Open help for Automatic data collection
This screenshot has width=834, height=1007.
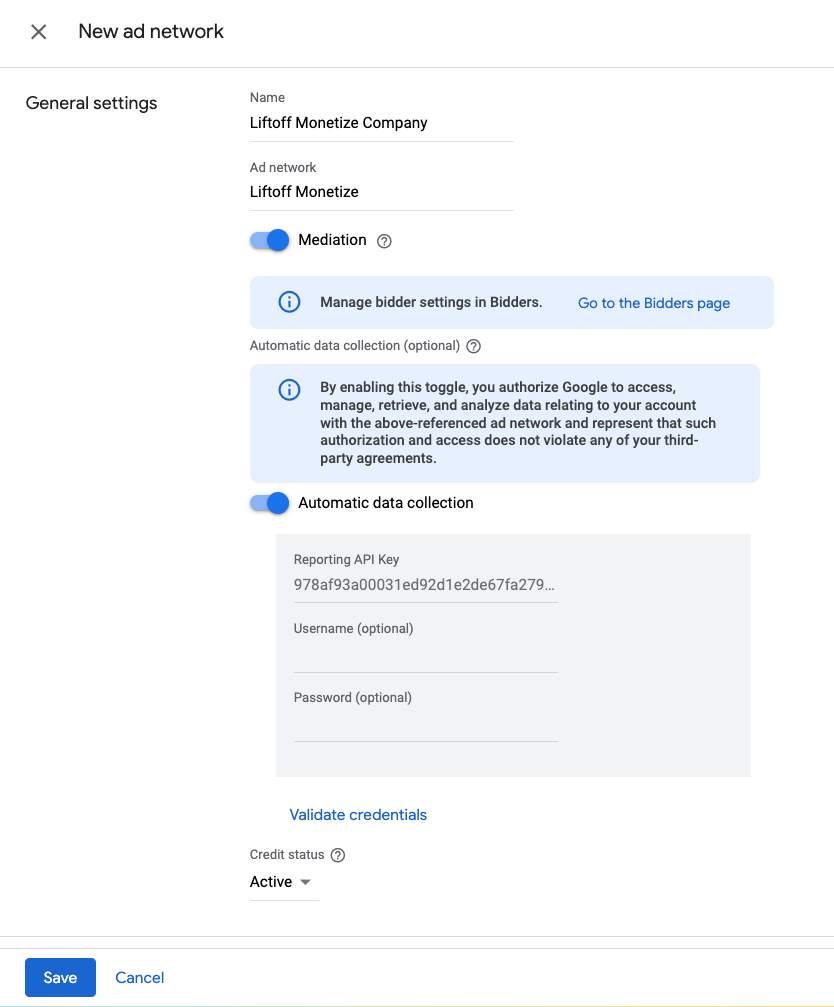[474, 346]
